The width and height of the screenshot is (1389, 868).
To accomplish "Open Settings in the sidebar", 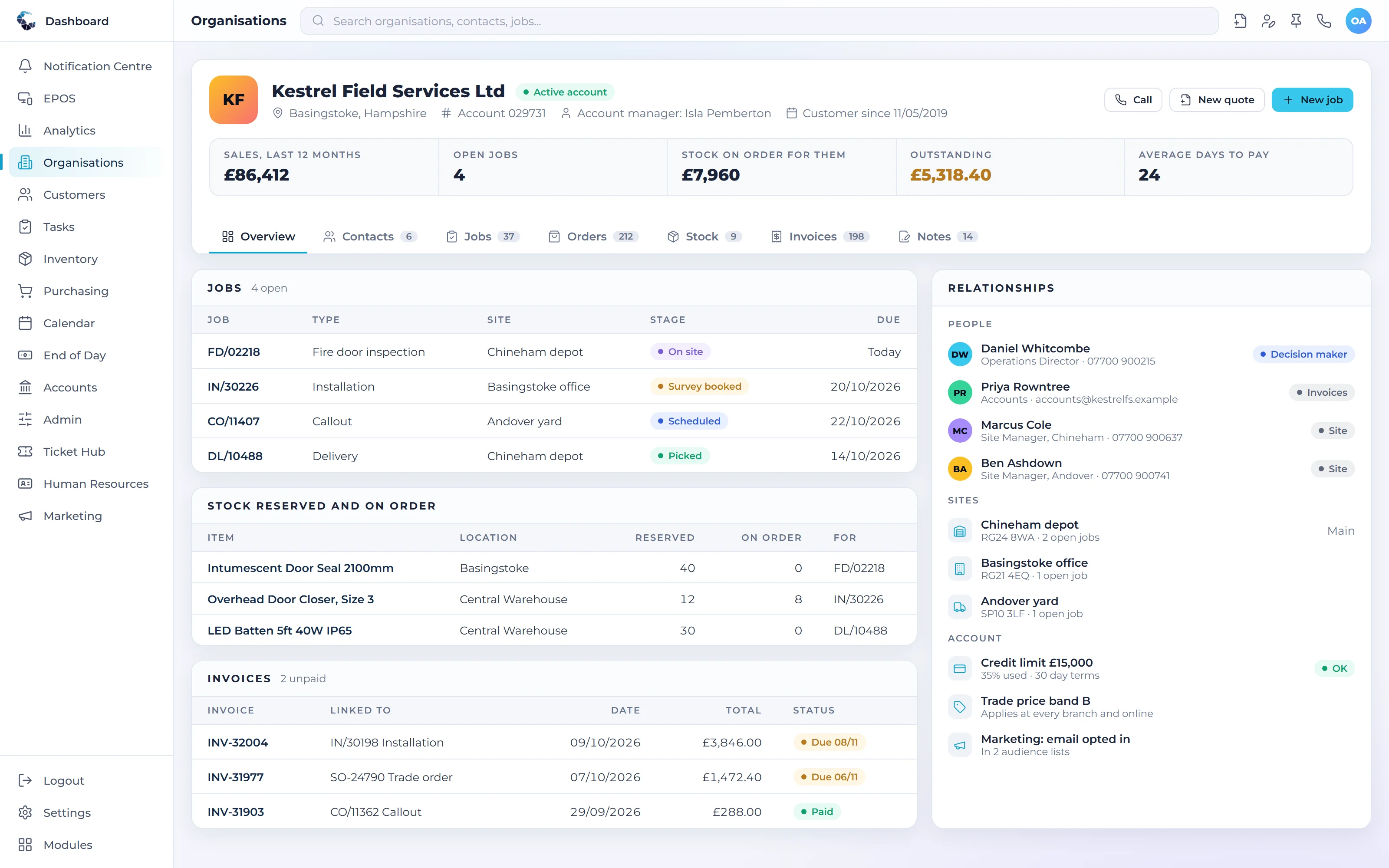I will coord(86,813).
